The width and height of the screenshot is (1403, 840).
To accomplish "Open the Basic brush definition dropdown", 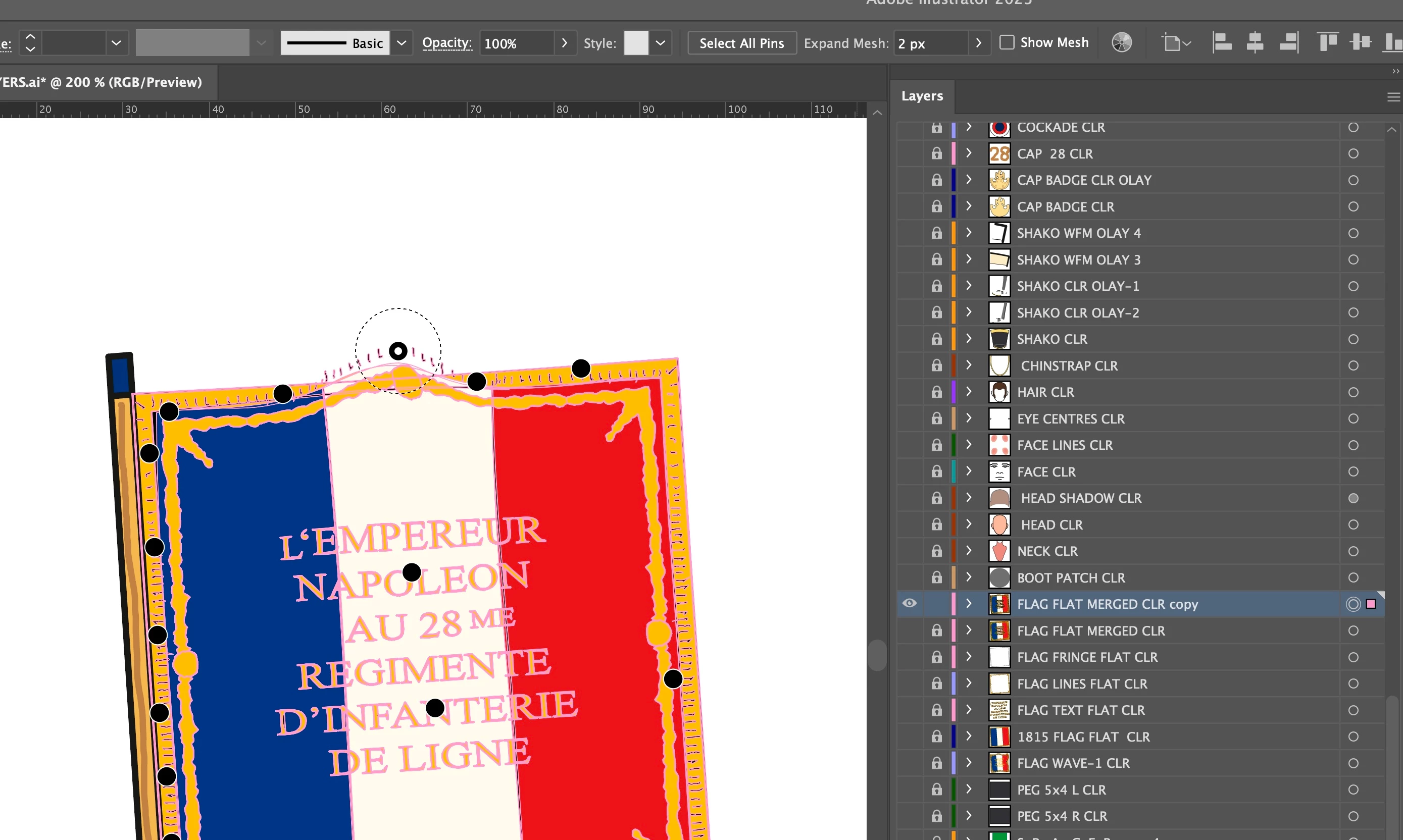I will 402,43.
